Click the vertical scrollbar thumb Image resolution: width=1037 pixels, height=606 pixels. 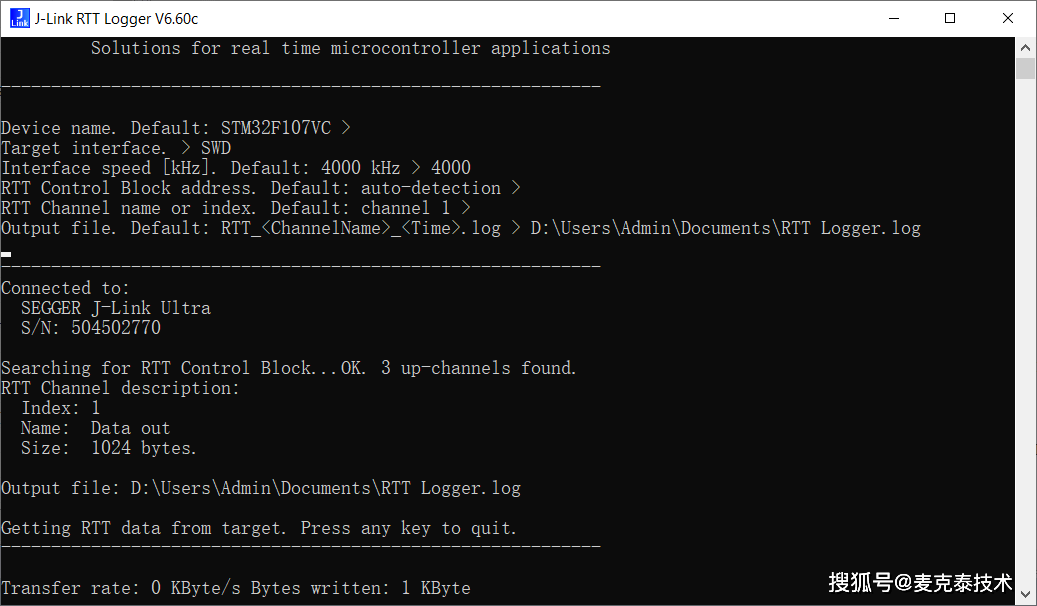coord(1025,68)
